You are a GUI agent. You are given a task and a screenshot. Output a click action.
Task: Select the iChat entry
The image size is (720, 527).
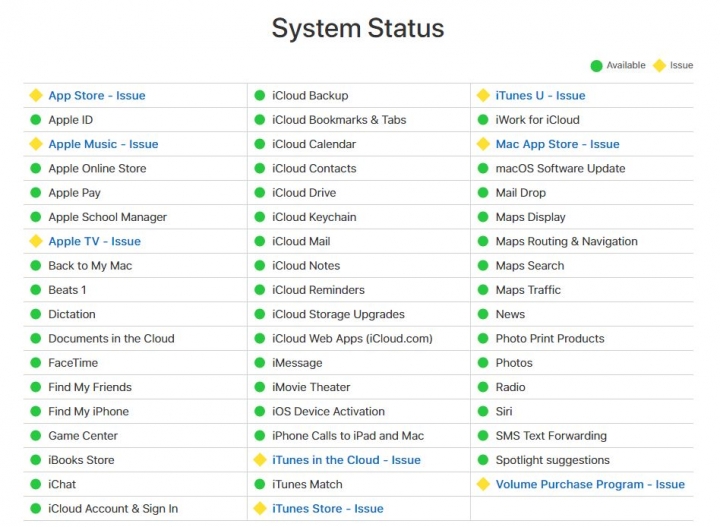(x=62, y=484)
